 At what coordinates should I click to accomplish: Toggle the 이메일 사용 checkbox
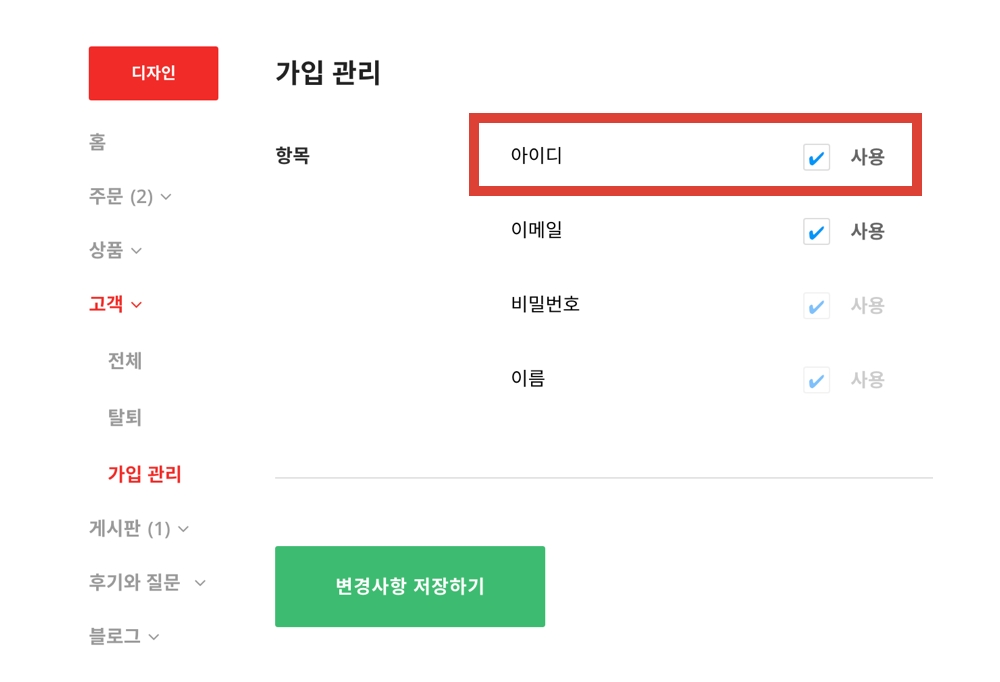pyautogui.click(x=816, y=231)
